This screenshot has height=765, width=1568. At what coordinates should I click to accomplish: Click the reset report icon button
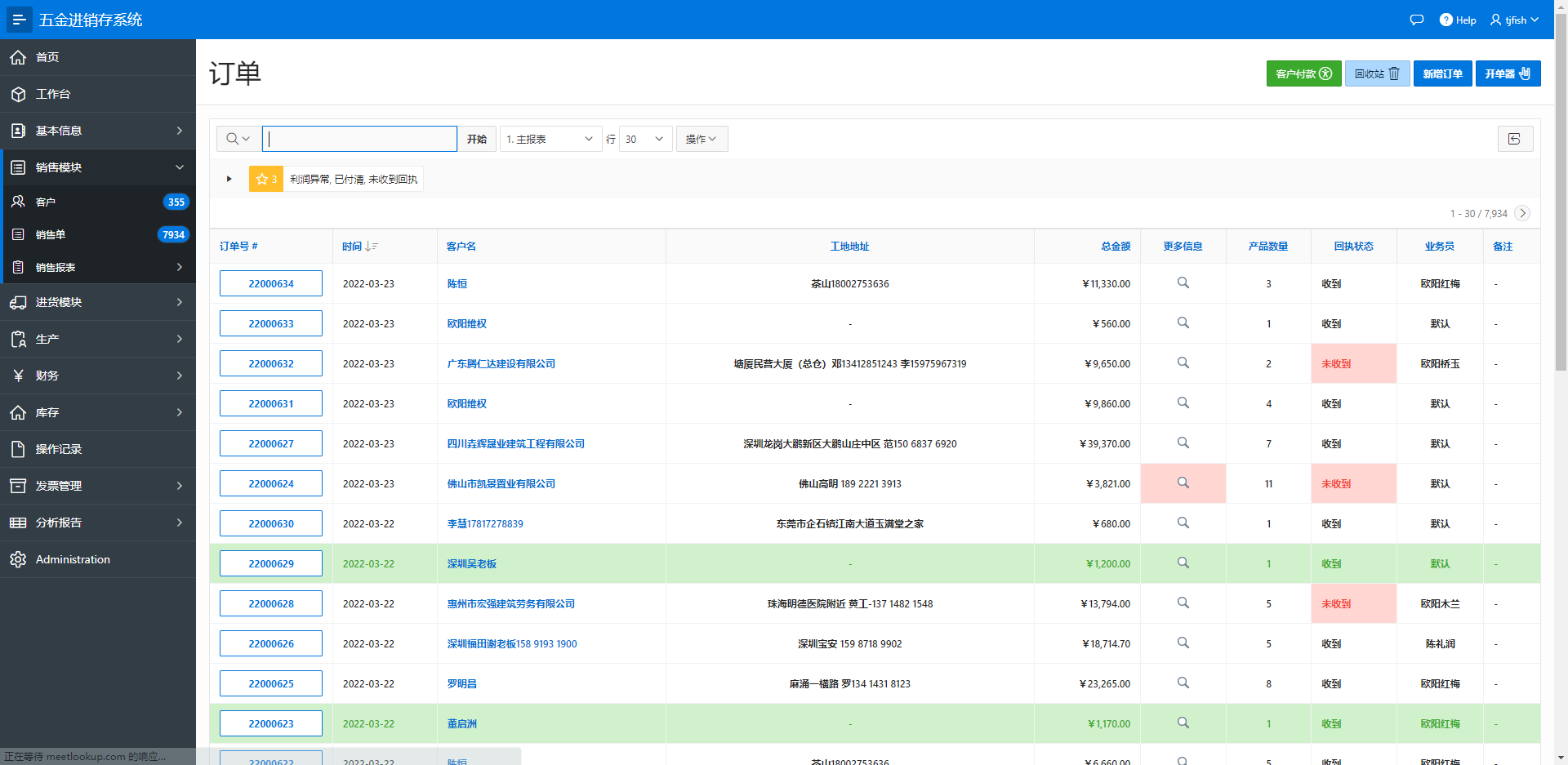tap(1515, 139)
